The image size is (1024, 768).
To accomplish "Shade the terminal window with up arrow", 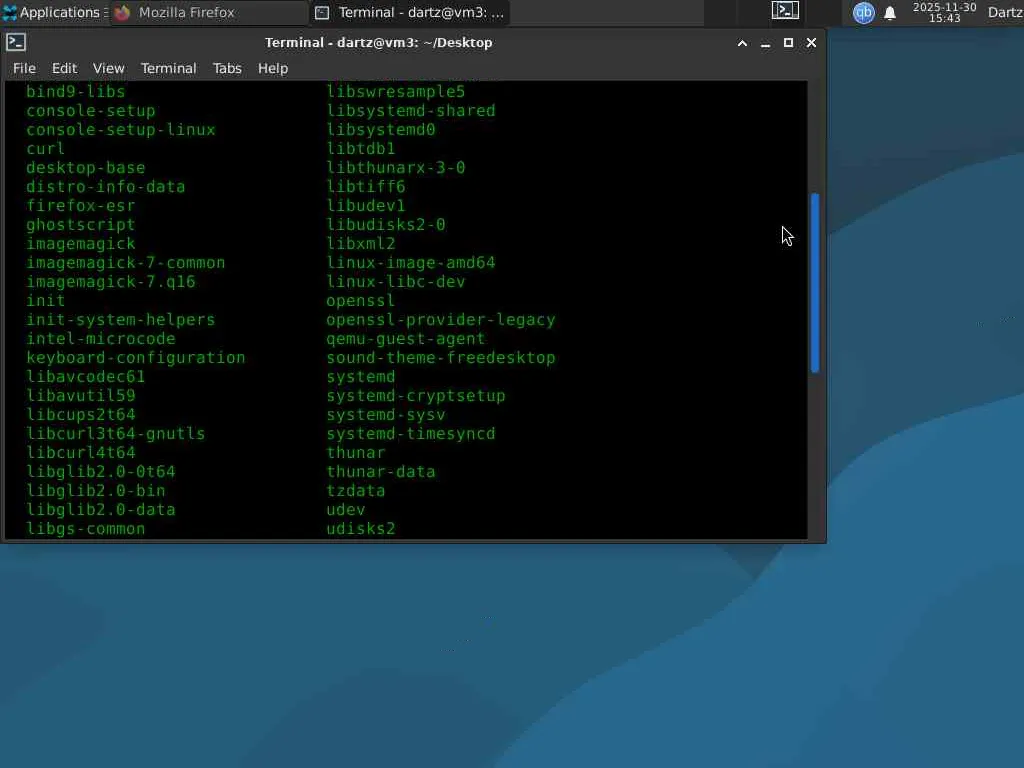I will (742, 43).
